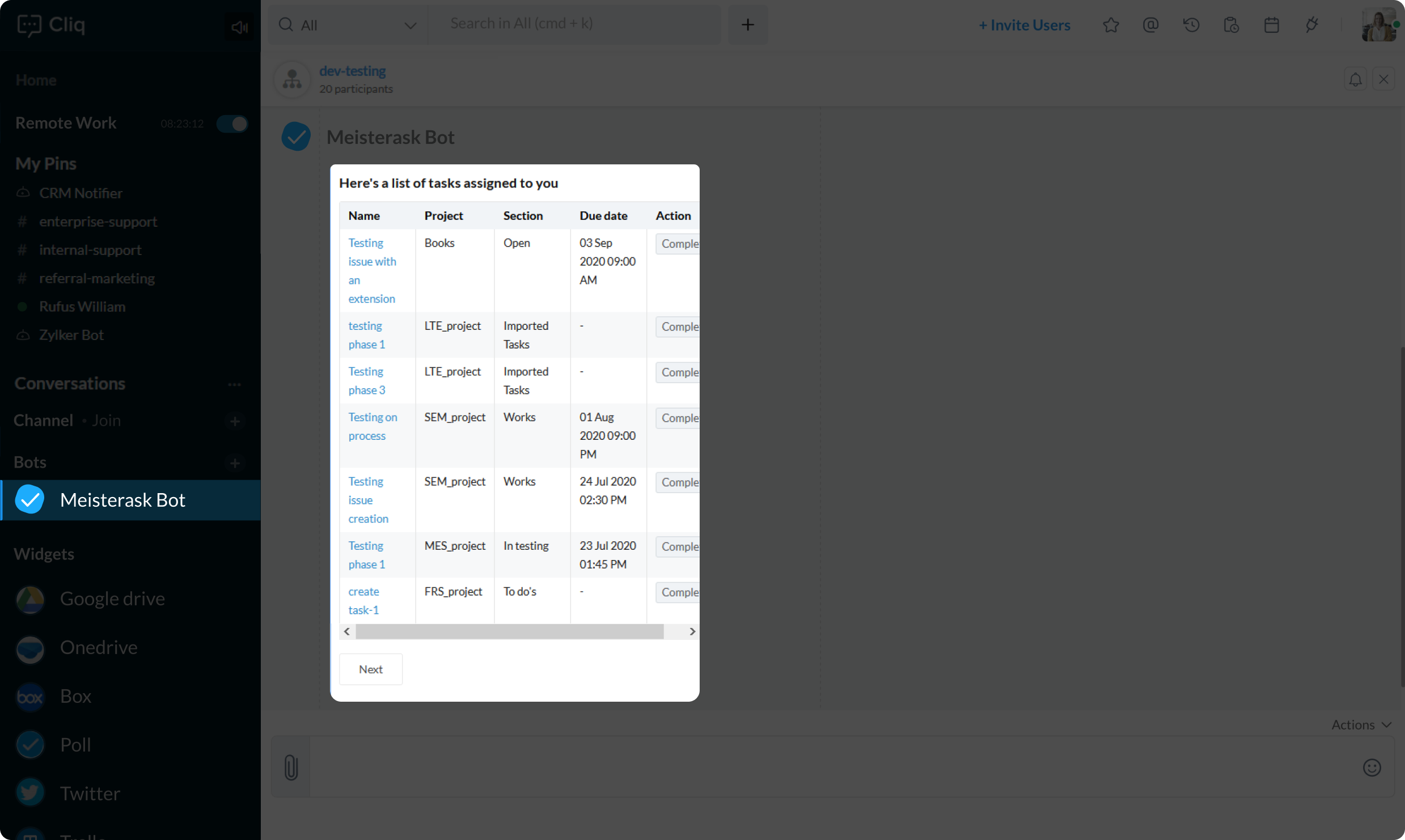The image size is (1405, 840).
Task: Open Google drive widget
Action: click(x=112, y=599)
